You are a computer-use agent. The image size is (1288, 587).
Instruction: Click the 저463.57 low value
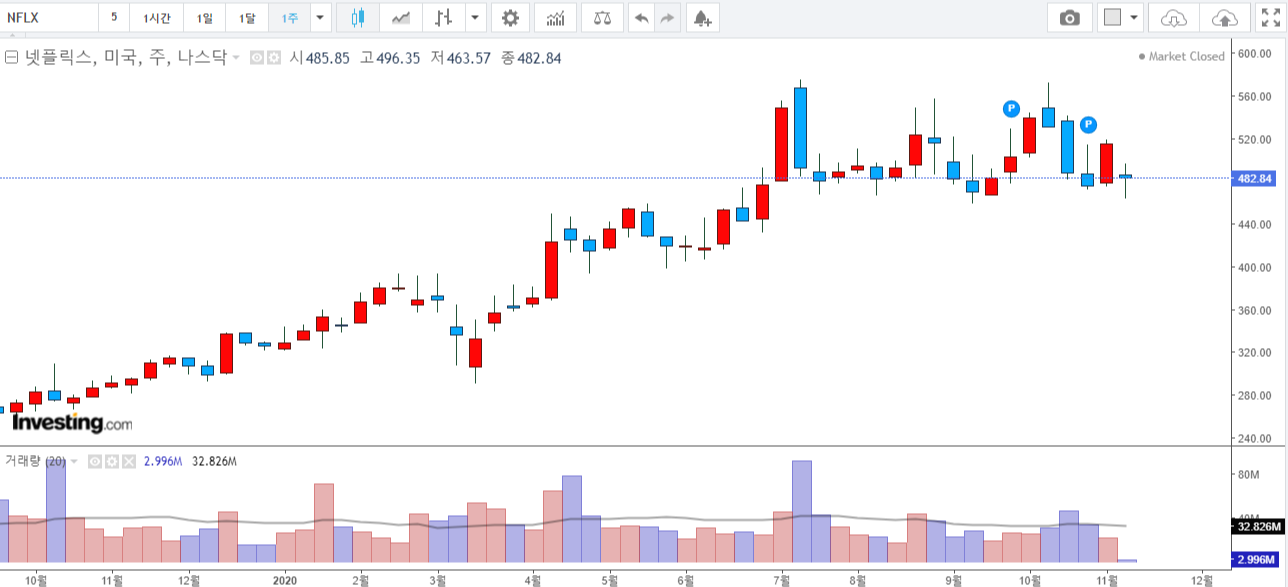(x=460, y=58)
